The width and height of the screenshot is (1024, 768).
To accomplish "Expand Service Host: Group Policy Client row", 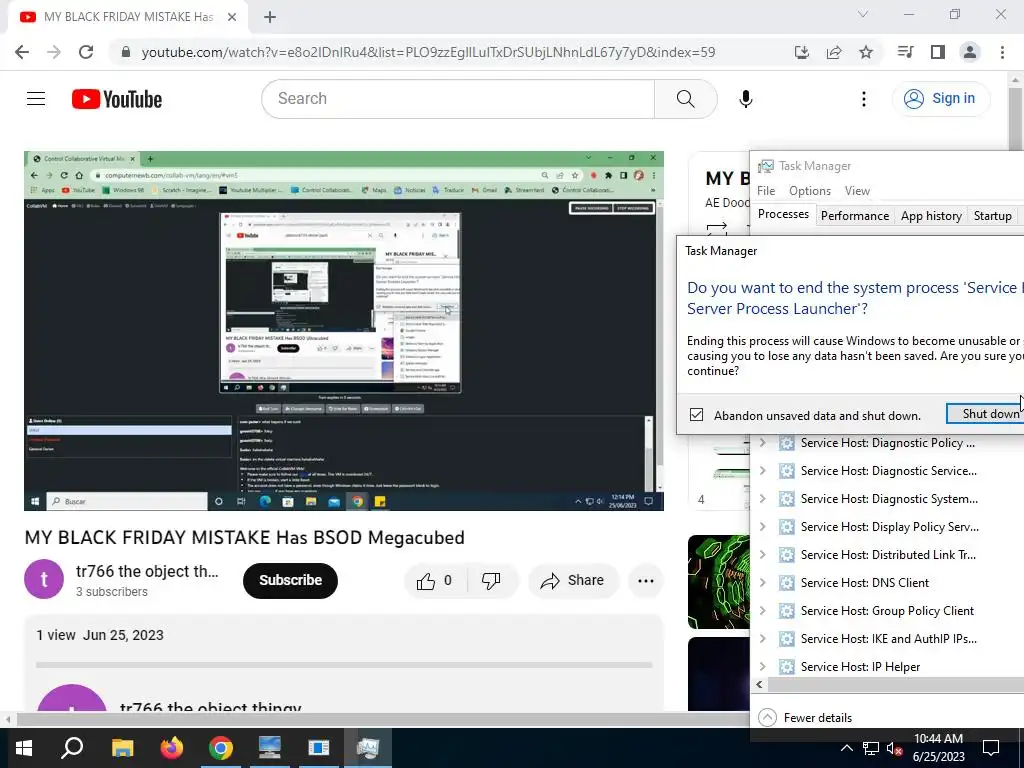I will tap(762, 611).
